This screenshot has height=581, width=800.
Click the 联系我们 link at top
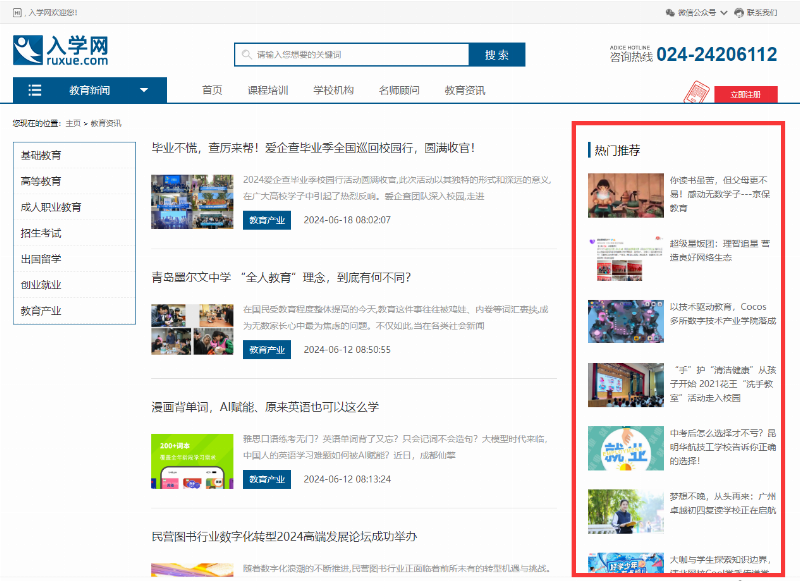coord(762,13)
